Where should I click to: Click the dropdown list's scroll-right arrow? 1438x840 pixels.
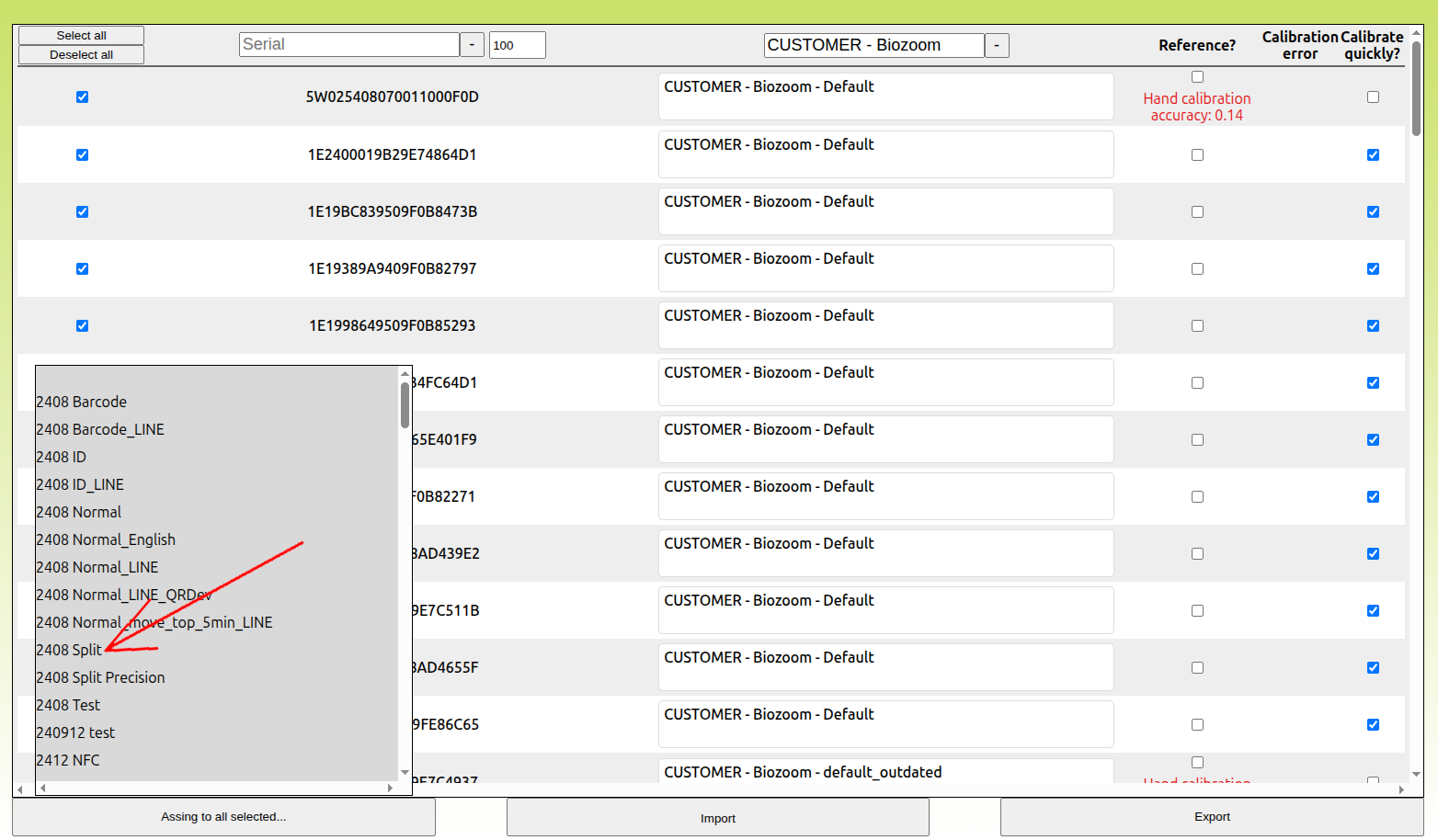click(x=391, y=788)
